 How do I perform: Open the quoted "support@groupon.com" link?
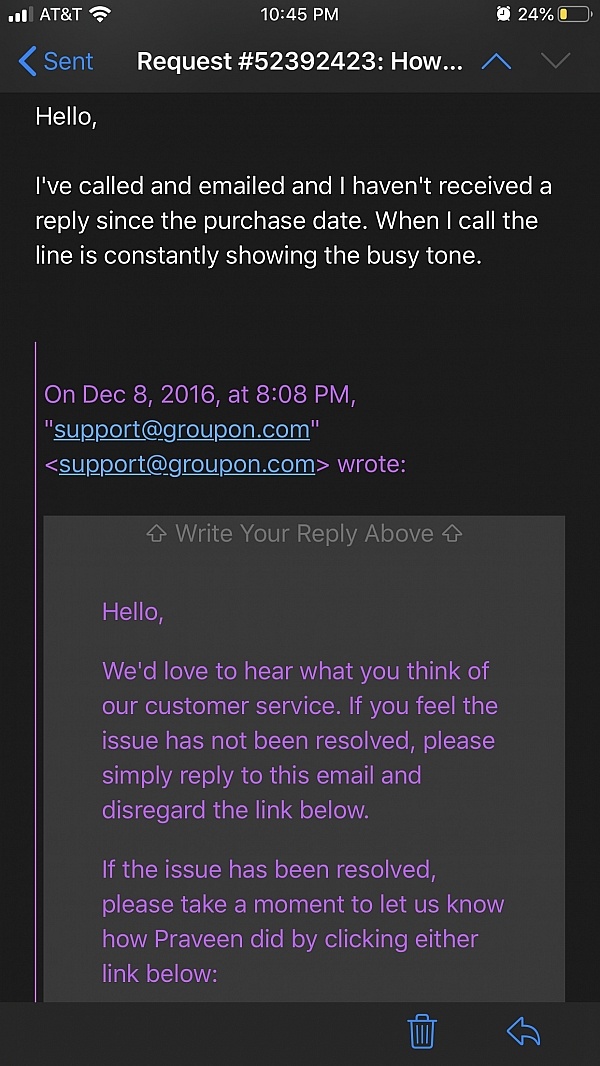point(181,430)
